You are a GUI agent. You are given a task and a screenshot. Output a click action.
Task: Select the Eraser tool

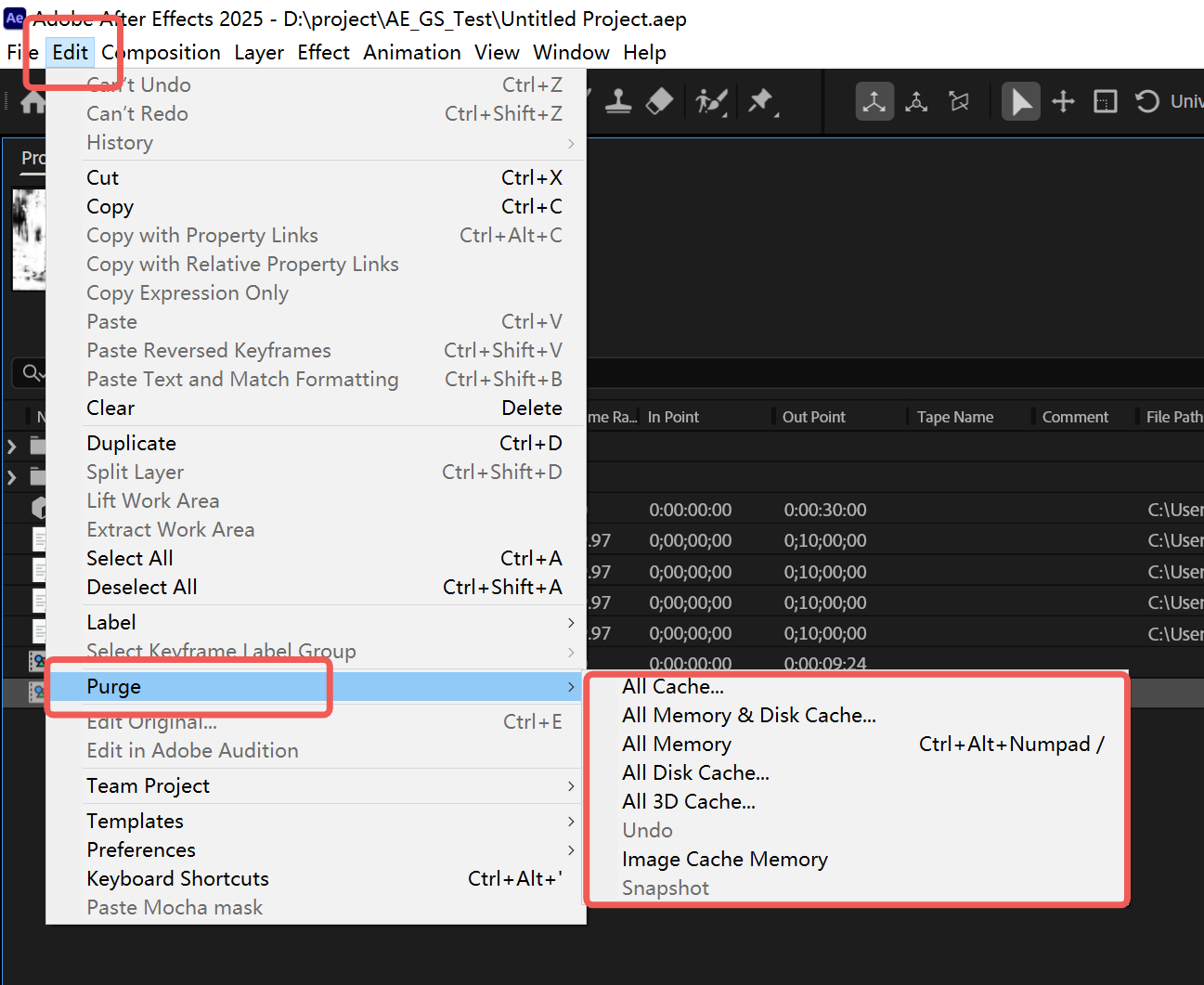[659, 101]
